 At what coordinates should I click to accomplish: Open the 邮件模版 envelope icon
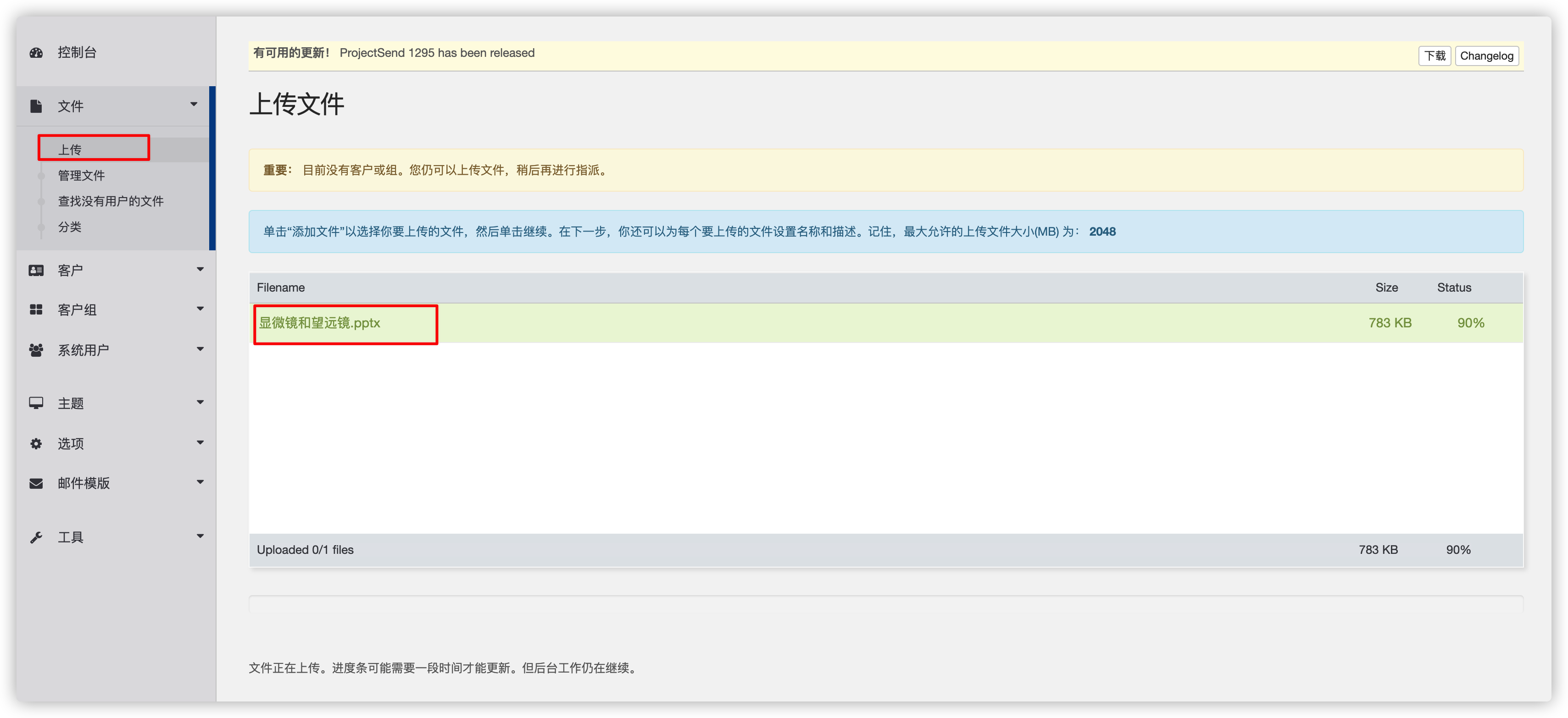coord(36,482)
